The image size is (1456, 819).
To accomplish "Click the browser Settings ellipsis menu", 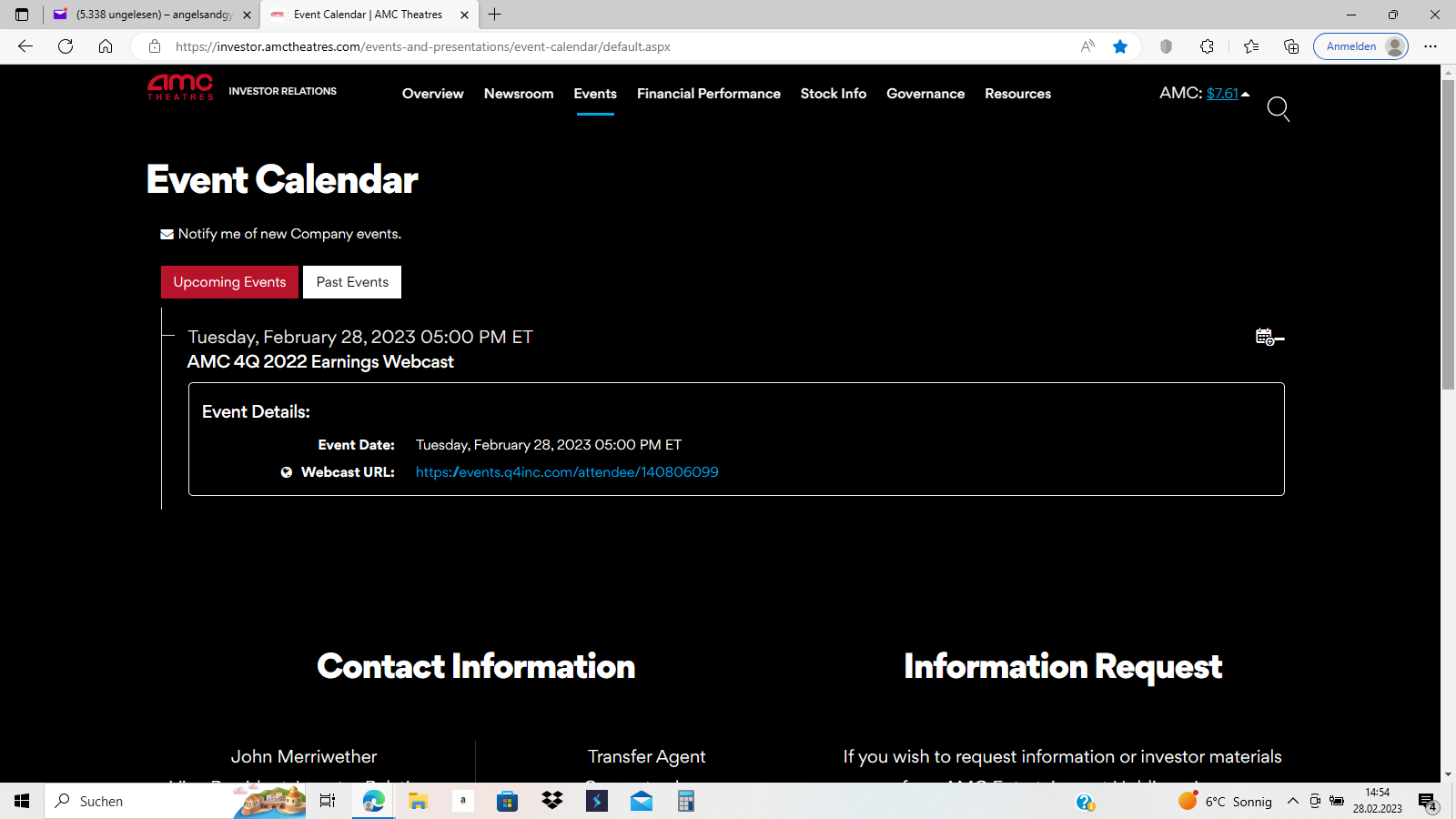I will 1431,45.
